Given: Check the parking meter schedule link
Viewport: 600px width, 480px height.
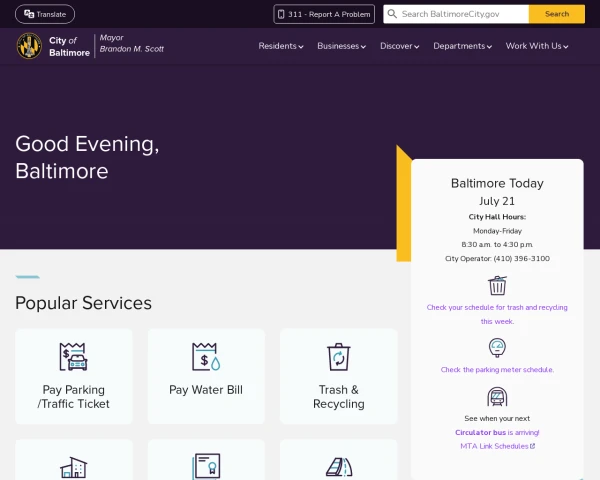Looking at the screenshot, I should click(497, 370).
